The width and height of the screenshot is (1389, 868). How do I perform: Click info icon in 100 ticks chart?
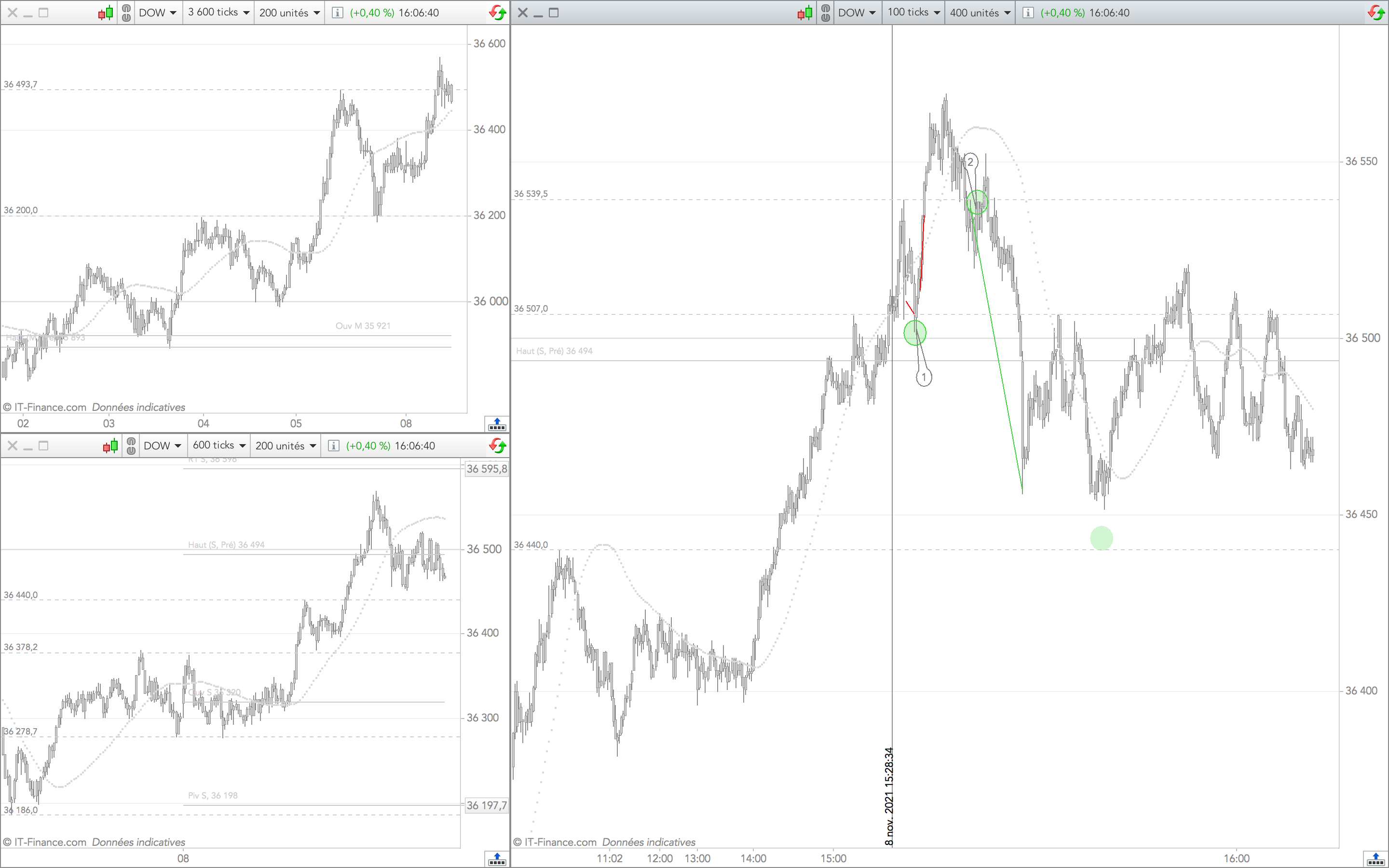point(1028,13)
